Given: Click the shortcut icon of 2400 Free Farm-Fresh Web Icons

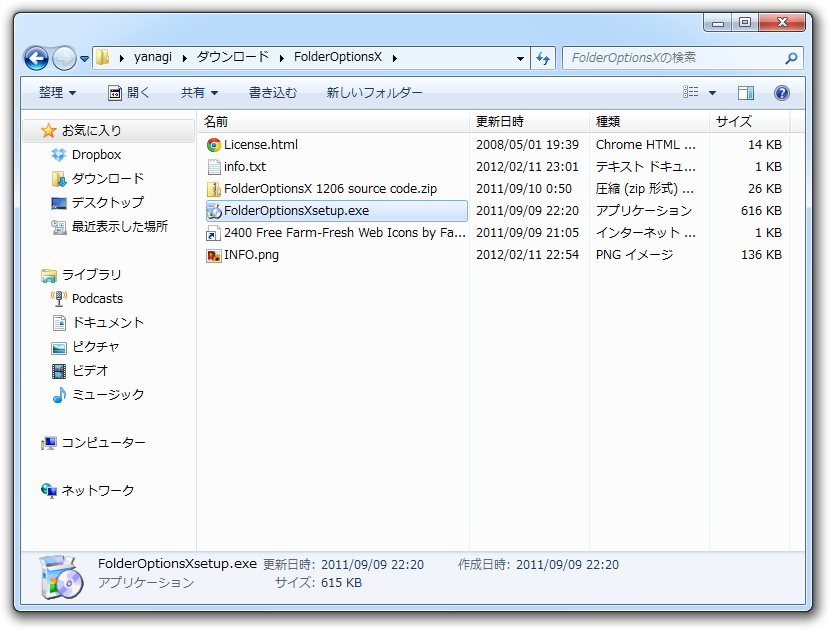Looking at the screenshot, I should click(x=214, y=233).
